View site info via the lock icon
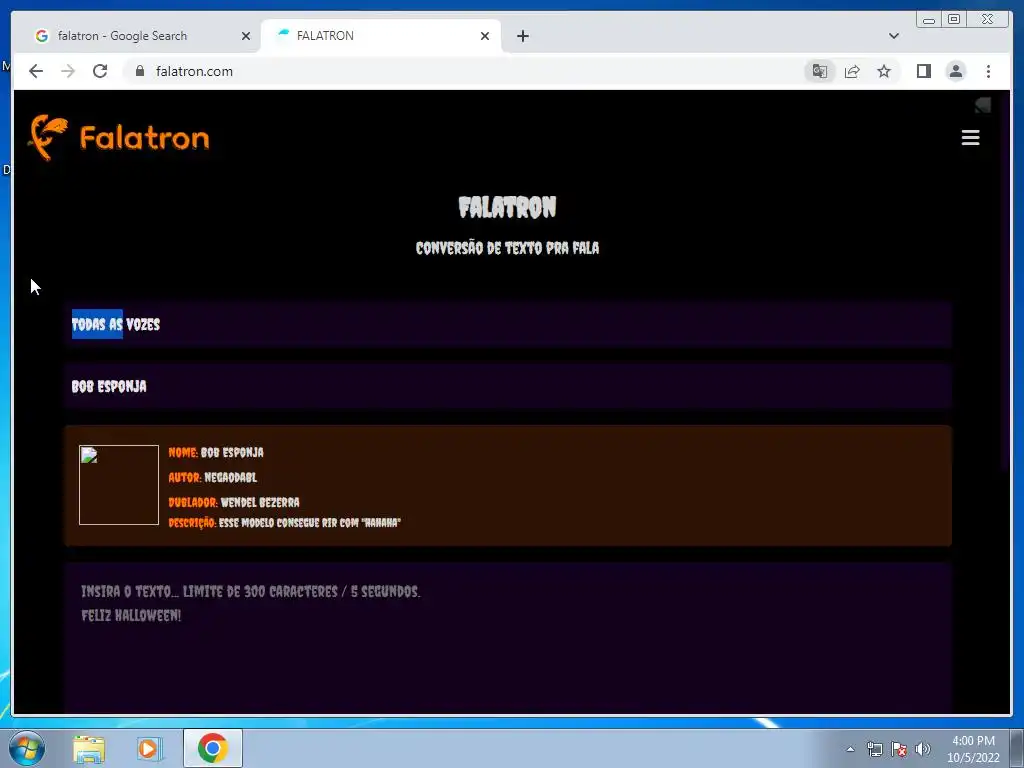Image resolution: width=1024 pixels, height=768 pixels. [140, 71]
